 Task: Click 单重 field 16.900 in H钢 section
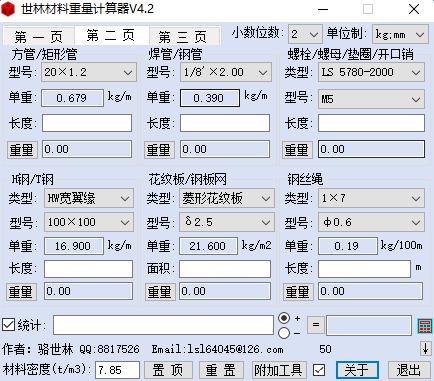pyautogui.click(x=74, y=246)
